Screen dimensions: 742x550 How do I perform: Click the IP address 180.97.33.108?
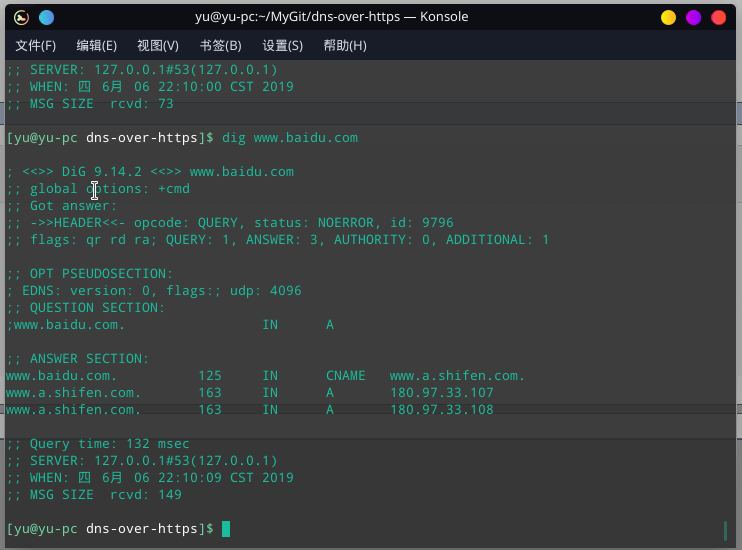(442, 409)
